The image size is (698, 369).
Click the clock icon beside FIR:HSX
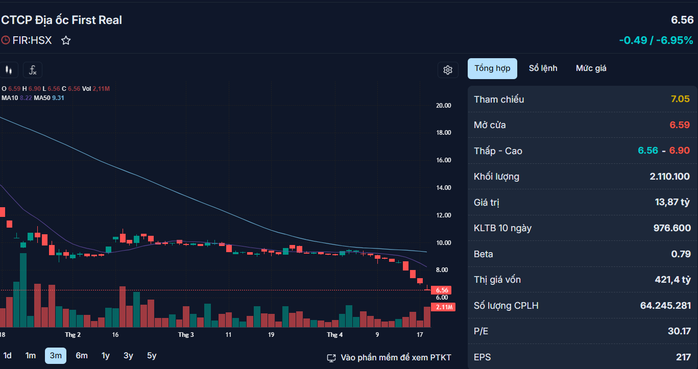pyautogui.click(x=5, y=41)
